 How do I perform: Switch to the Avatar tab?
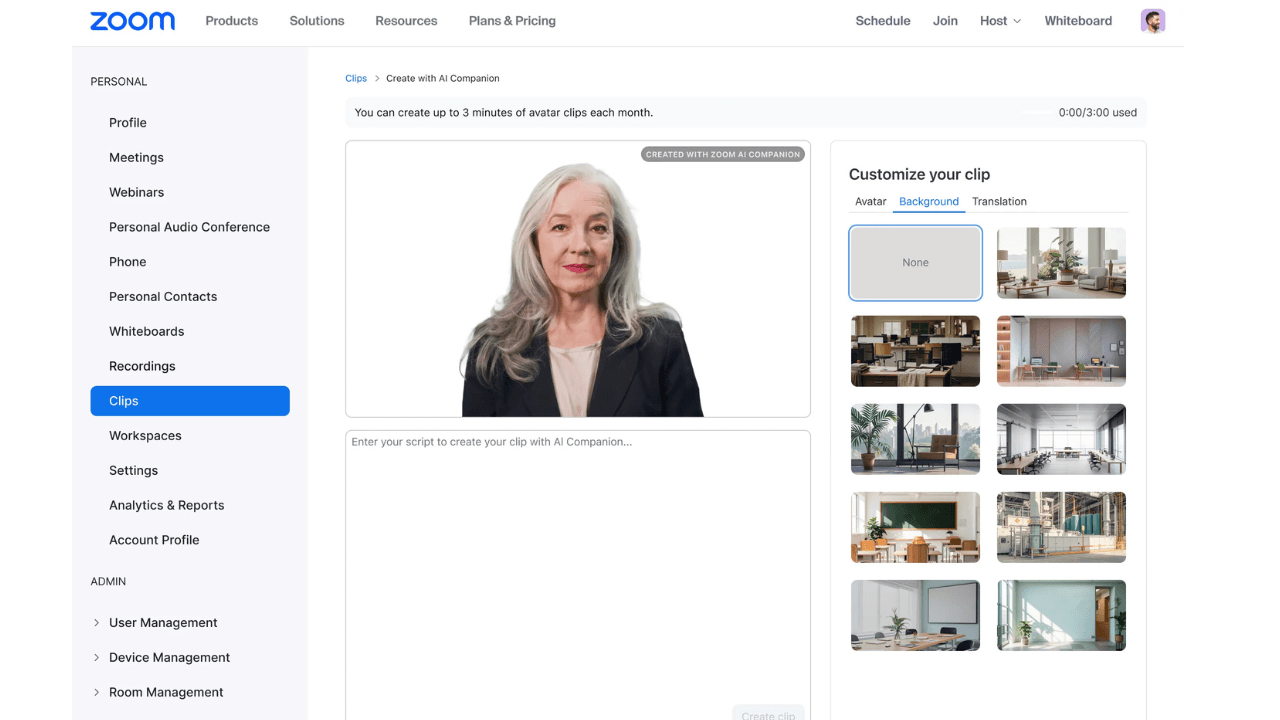870,201
